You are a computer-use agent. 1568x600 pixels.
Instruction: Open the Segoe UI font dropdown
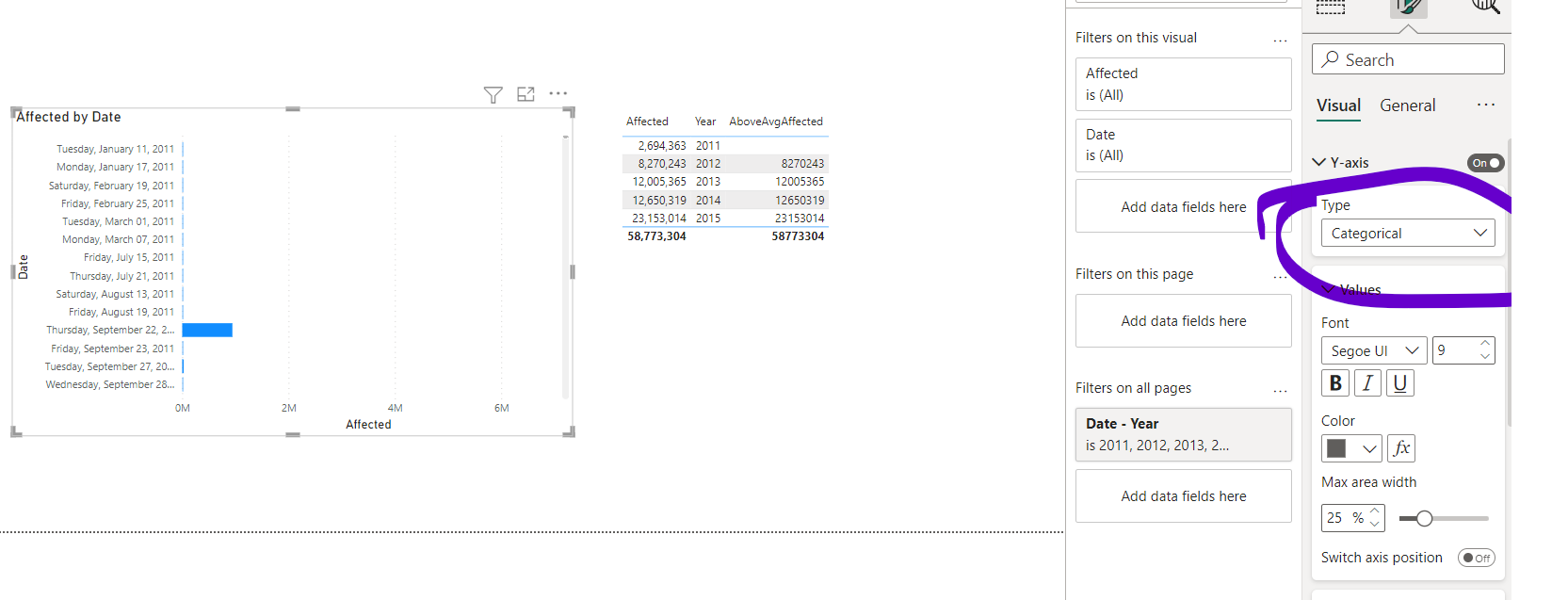(1374, 350)
